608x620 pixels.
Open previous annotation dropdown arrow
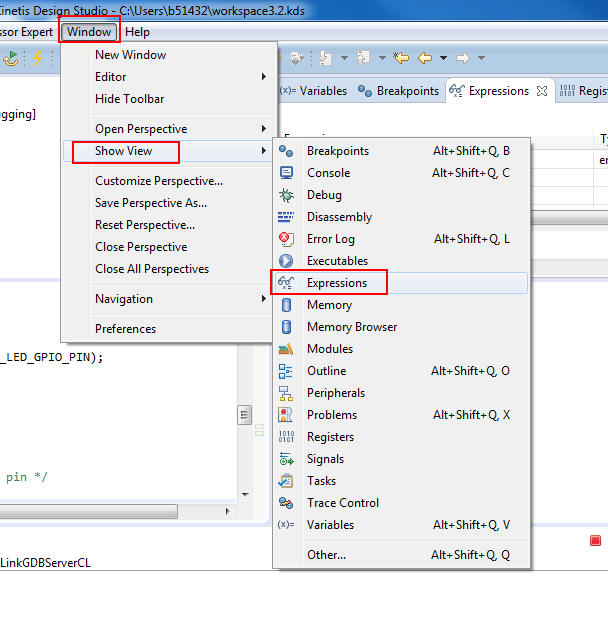(x=382, y=58)
